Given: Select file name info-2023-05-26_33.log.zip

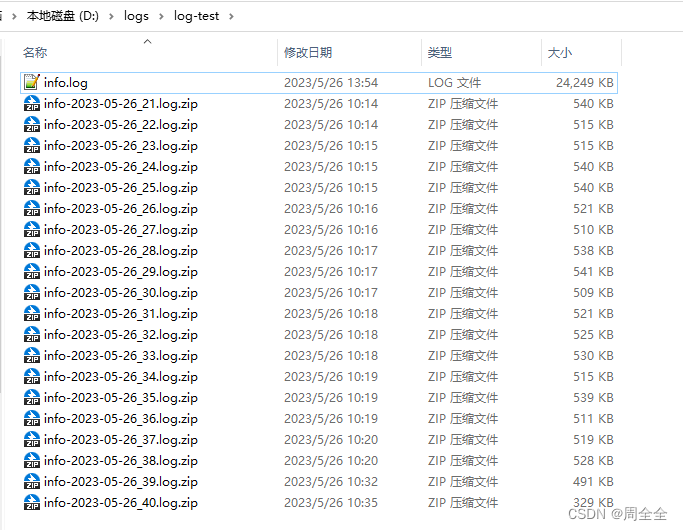Looking at the screenshot, I should [121, 356].
